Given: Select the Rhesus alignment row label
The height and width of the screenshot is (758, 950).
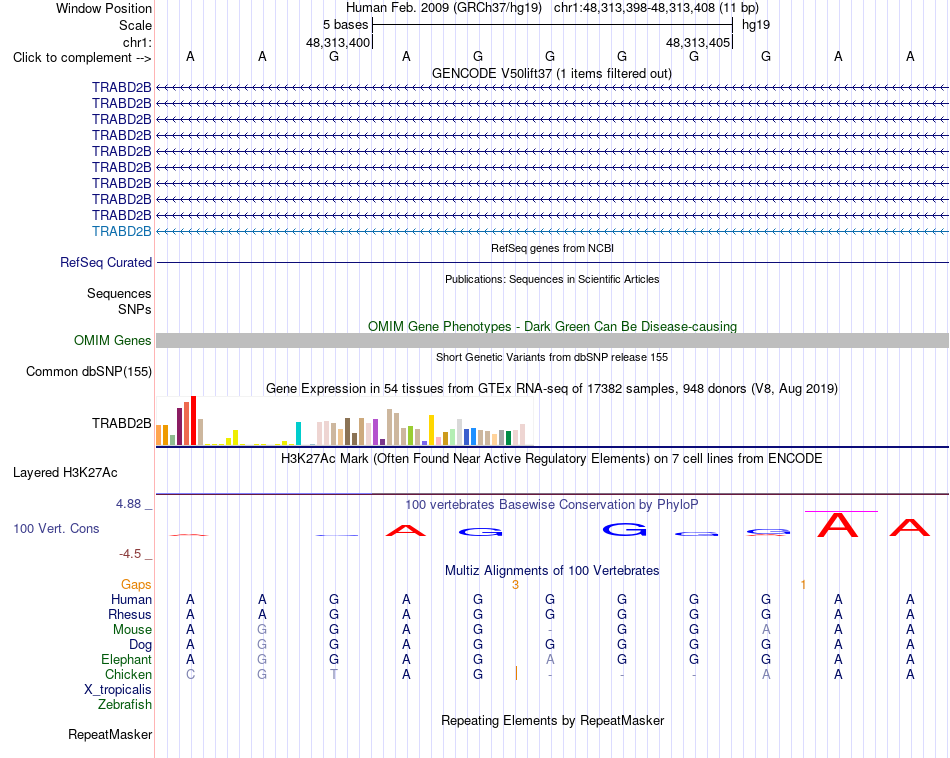Looking at the screenshot, I should click(x=130, y=614).
